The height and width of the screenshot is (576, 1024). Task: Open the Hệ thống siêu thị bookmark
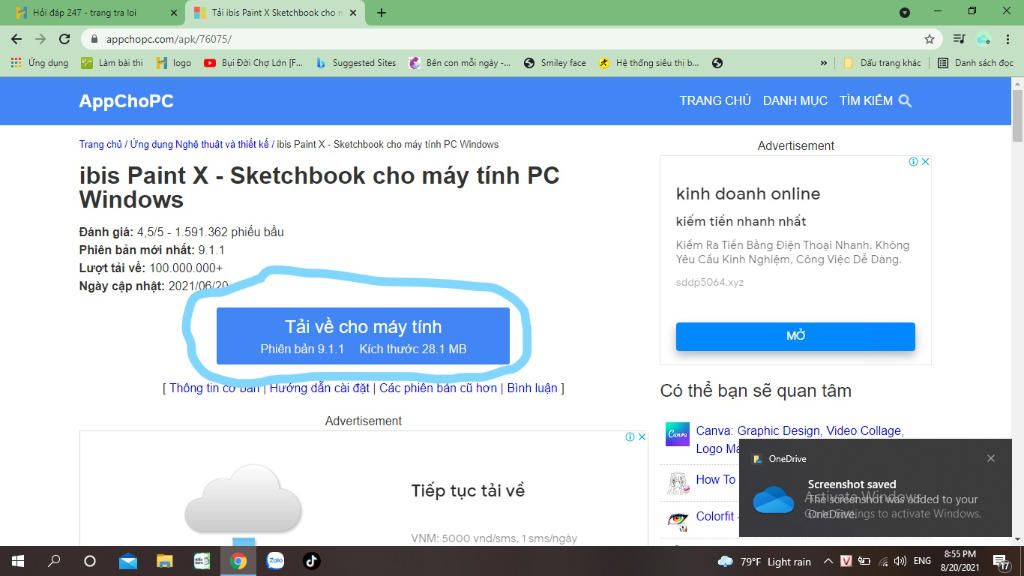point(649,63)
